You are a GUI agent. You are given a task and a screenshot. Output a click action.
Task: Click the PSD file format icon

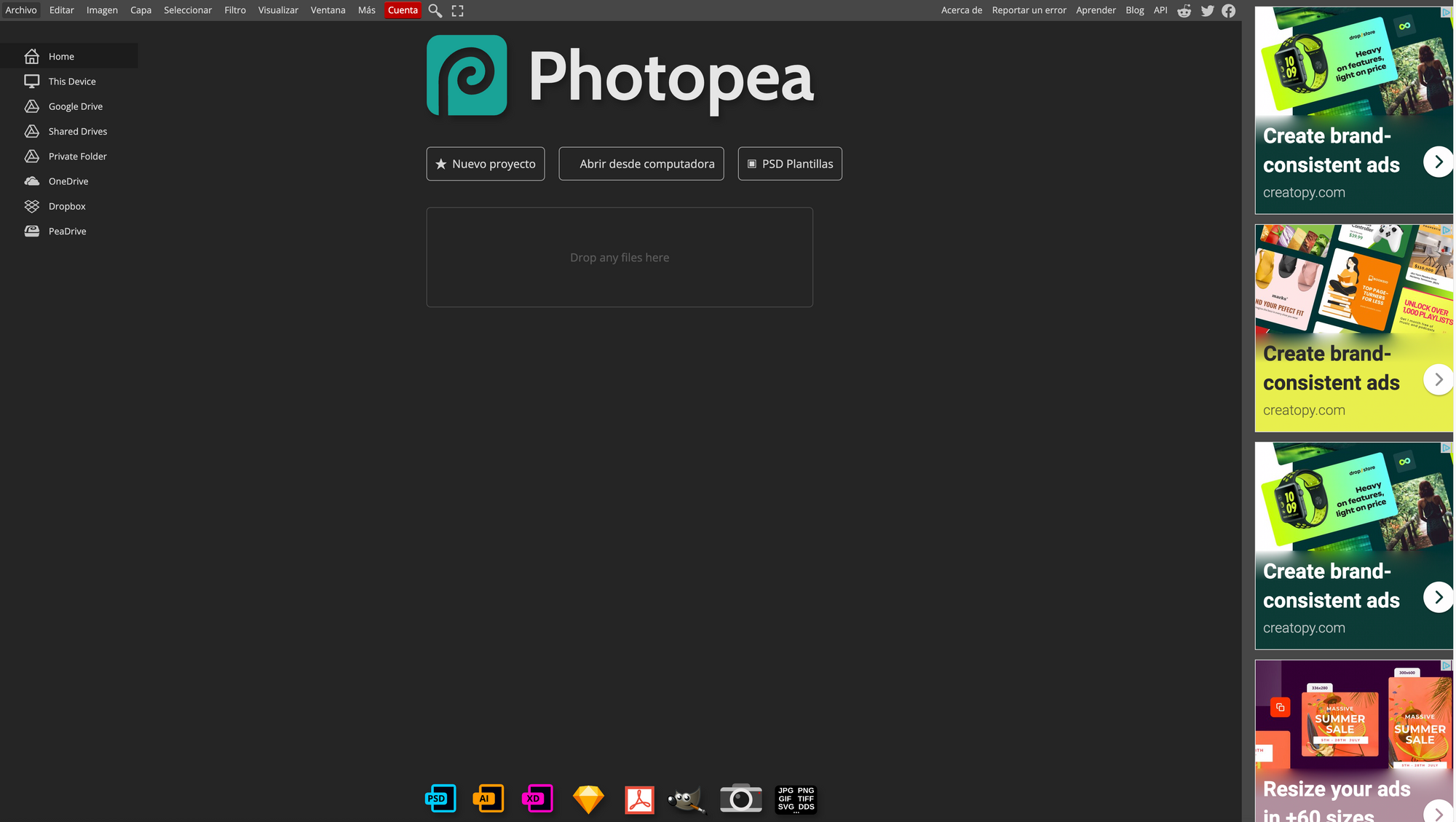pos(440,799)
